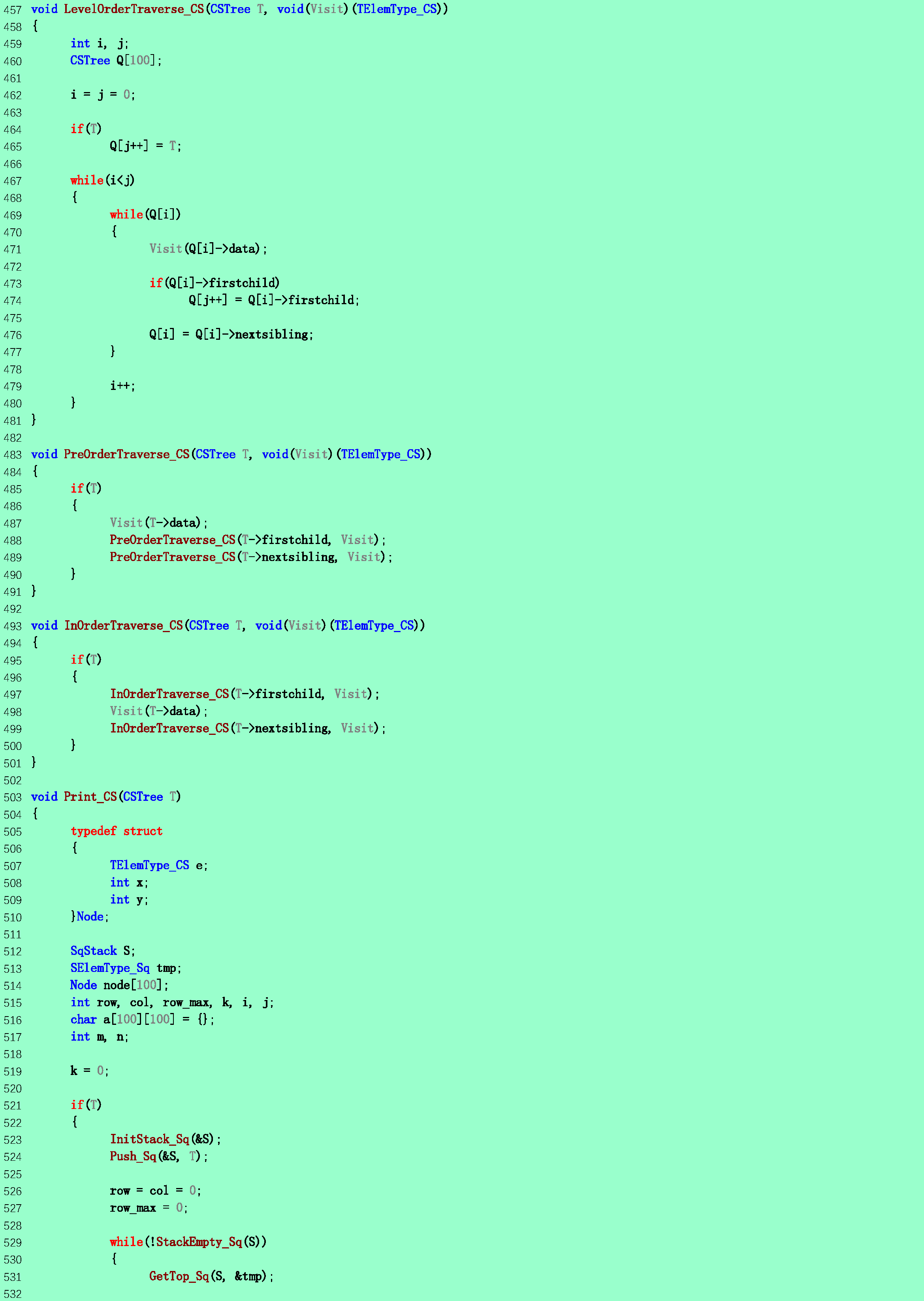924x1301 pixels.
Task: Click 'SElemType_Sq tmp;' on line 513
Action: 126,968
